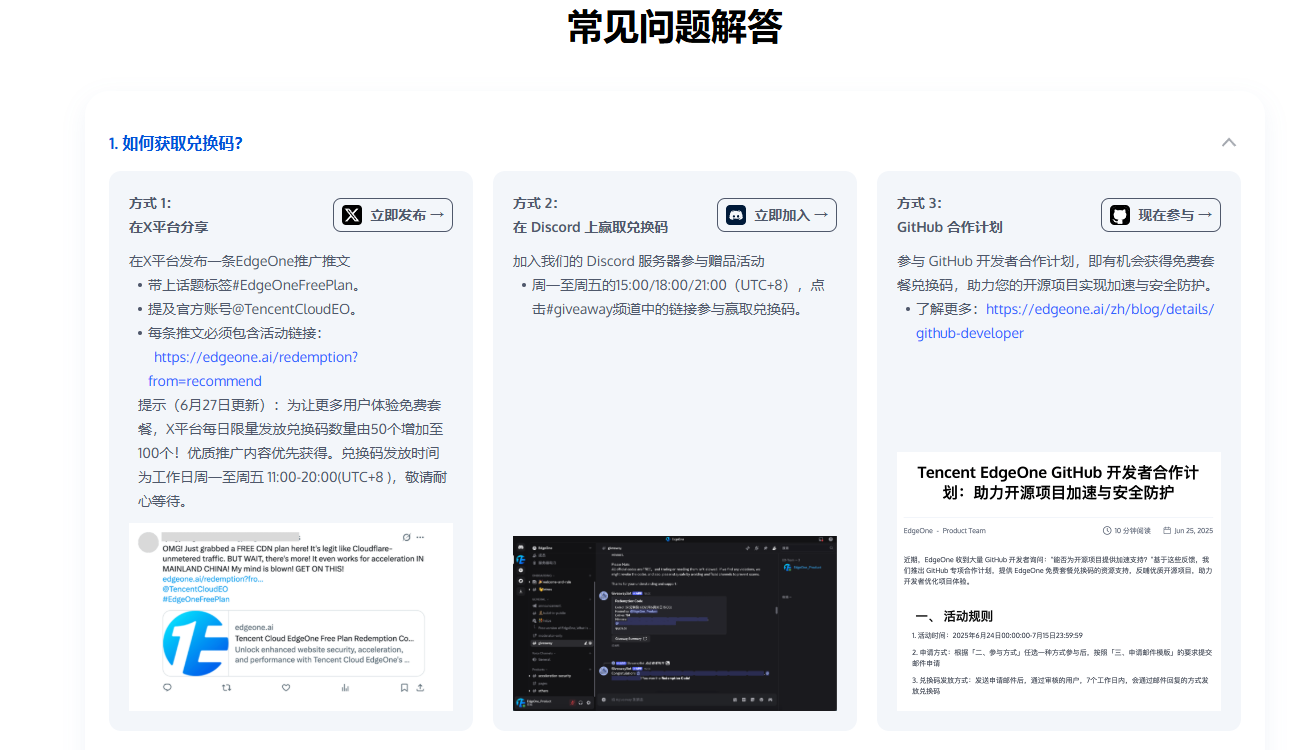Collapse the FAQ with the chevron-up icon
1312x750 pixels.
[1229, 143]
